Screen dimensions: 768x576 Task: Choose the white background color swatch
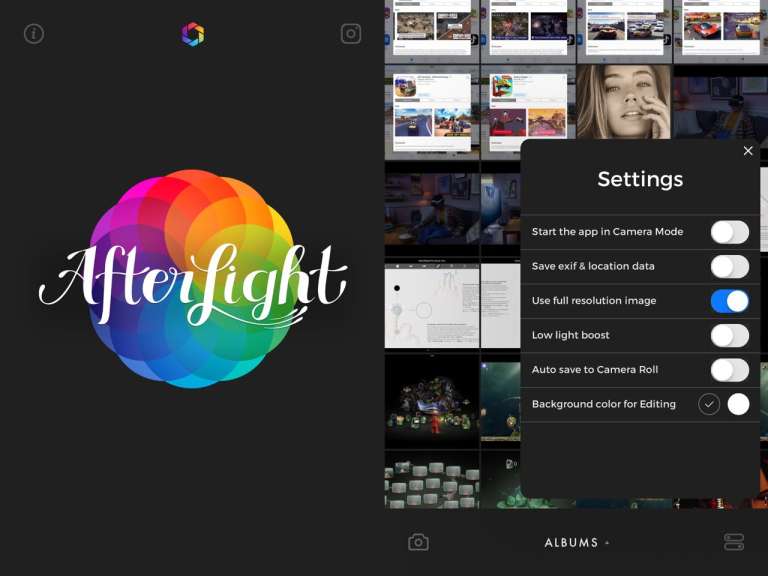tap(738, 404)
